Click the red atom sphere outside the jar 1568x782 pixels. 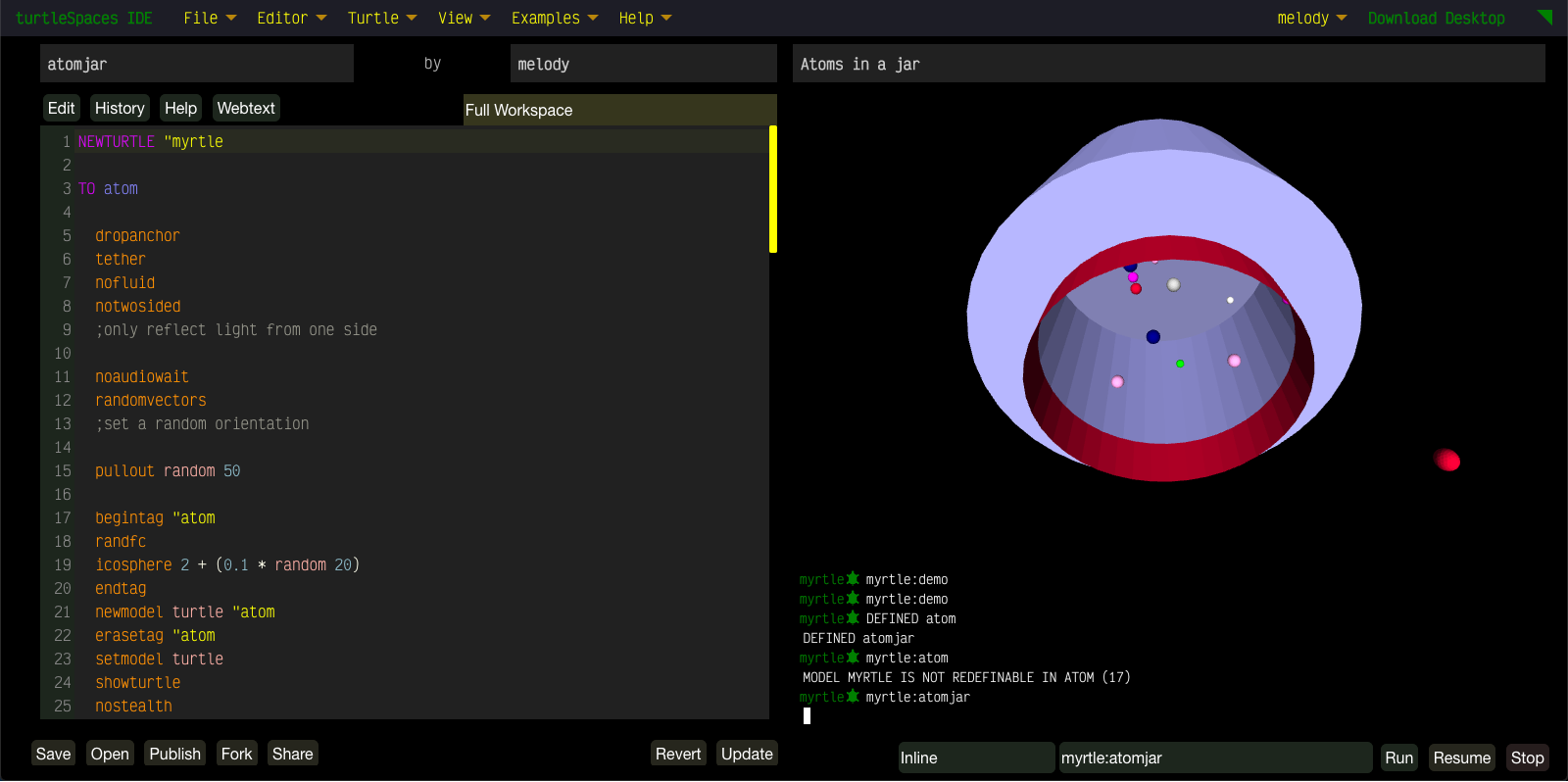(1446, 460)
